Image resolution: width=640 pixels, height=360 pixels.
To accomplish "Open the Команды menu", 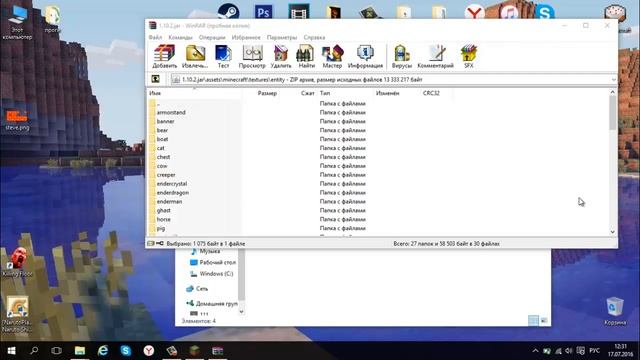I will (x=180, y=37).
